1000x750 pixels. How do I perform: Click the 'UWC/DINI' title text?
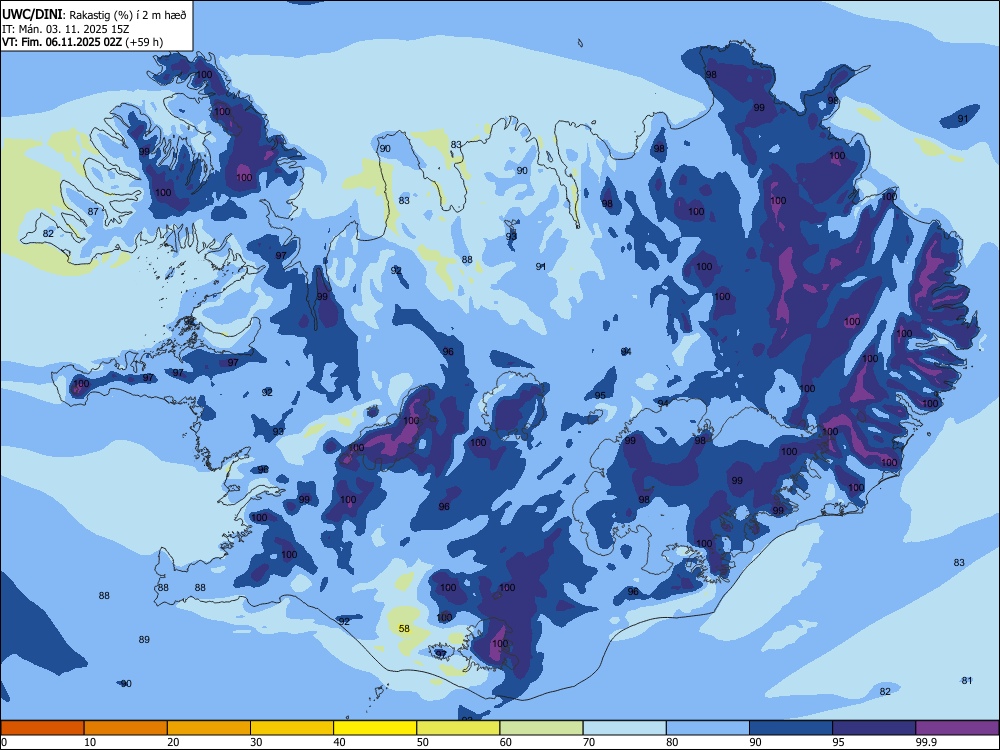click(33, 15)
